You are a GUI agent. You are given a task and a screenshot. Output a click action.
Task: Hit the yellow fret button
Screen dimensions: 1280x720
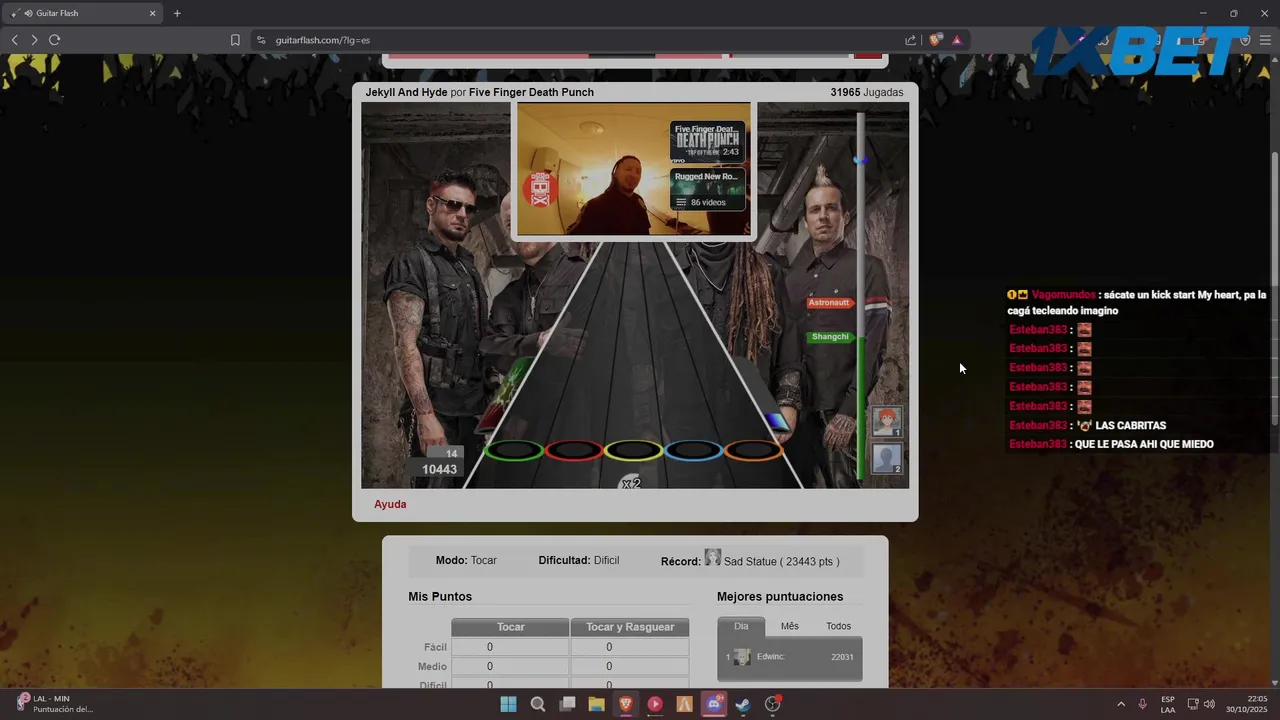coord(633,450)
